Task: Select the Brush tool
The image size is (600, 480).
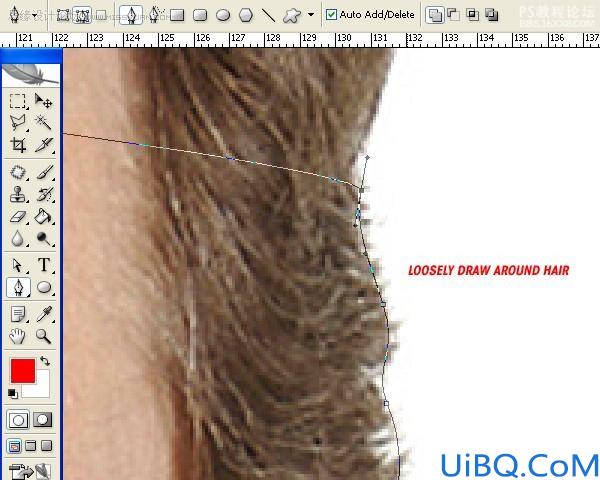Action: tap(43, 172)
